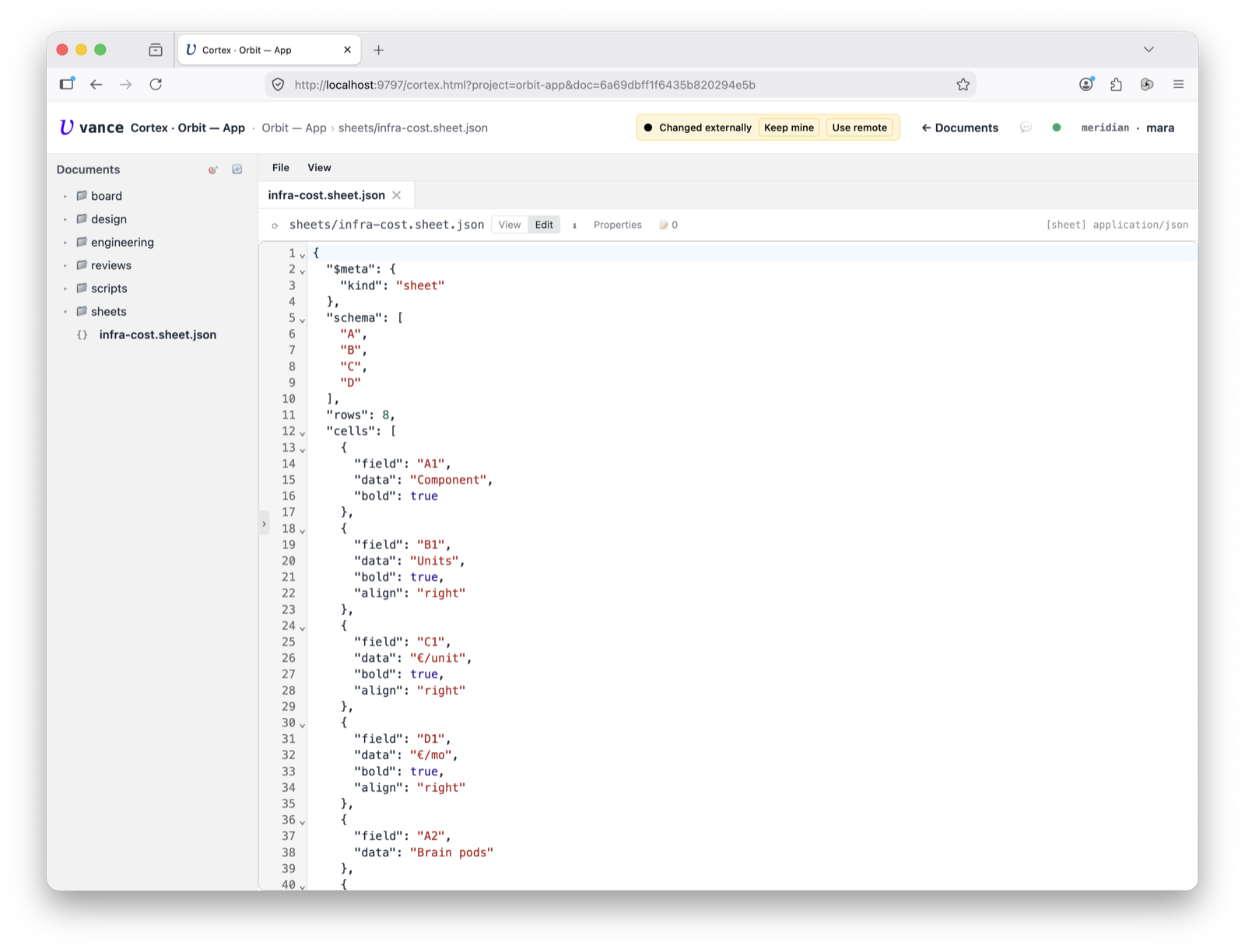Image resolution: width=1245 pixels, height=952 pixels.
Task: Open the View menu
Action: click(x=319, y=168)
